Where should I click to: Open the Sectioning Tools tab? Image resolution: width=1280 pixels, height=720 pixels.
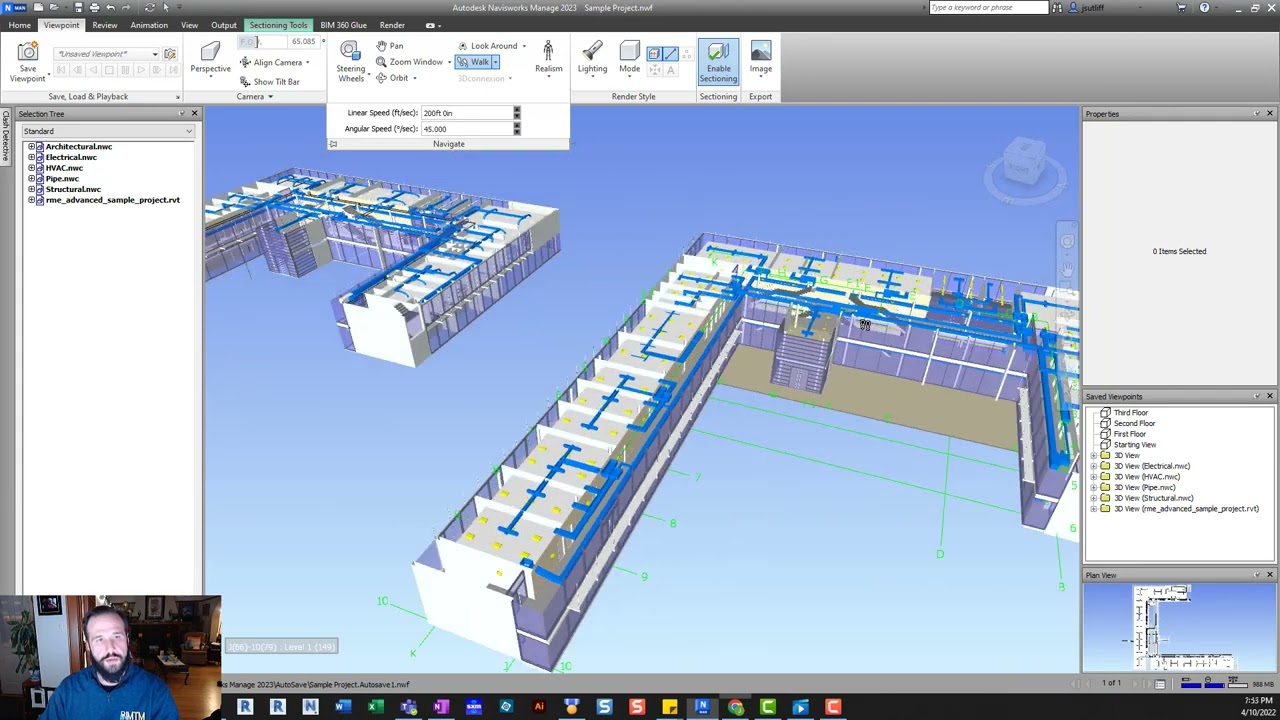pos(278,25)
